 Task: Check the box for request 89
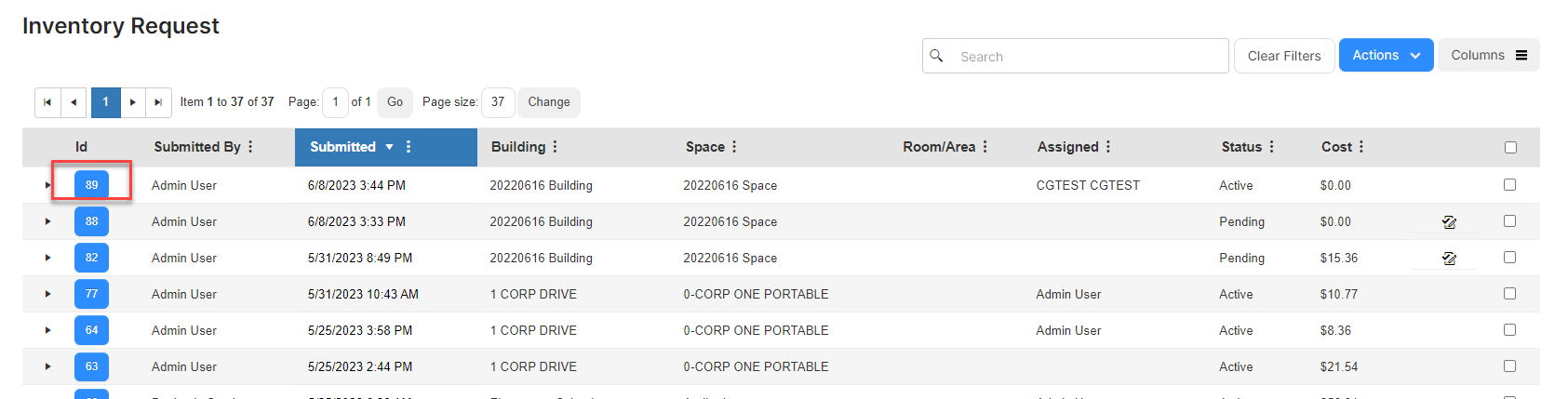coord(1509,185)
